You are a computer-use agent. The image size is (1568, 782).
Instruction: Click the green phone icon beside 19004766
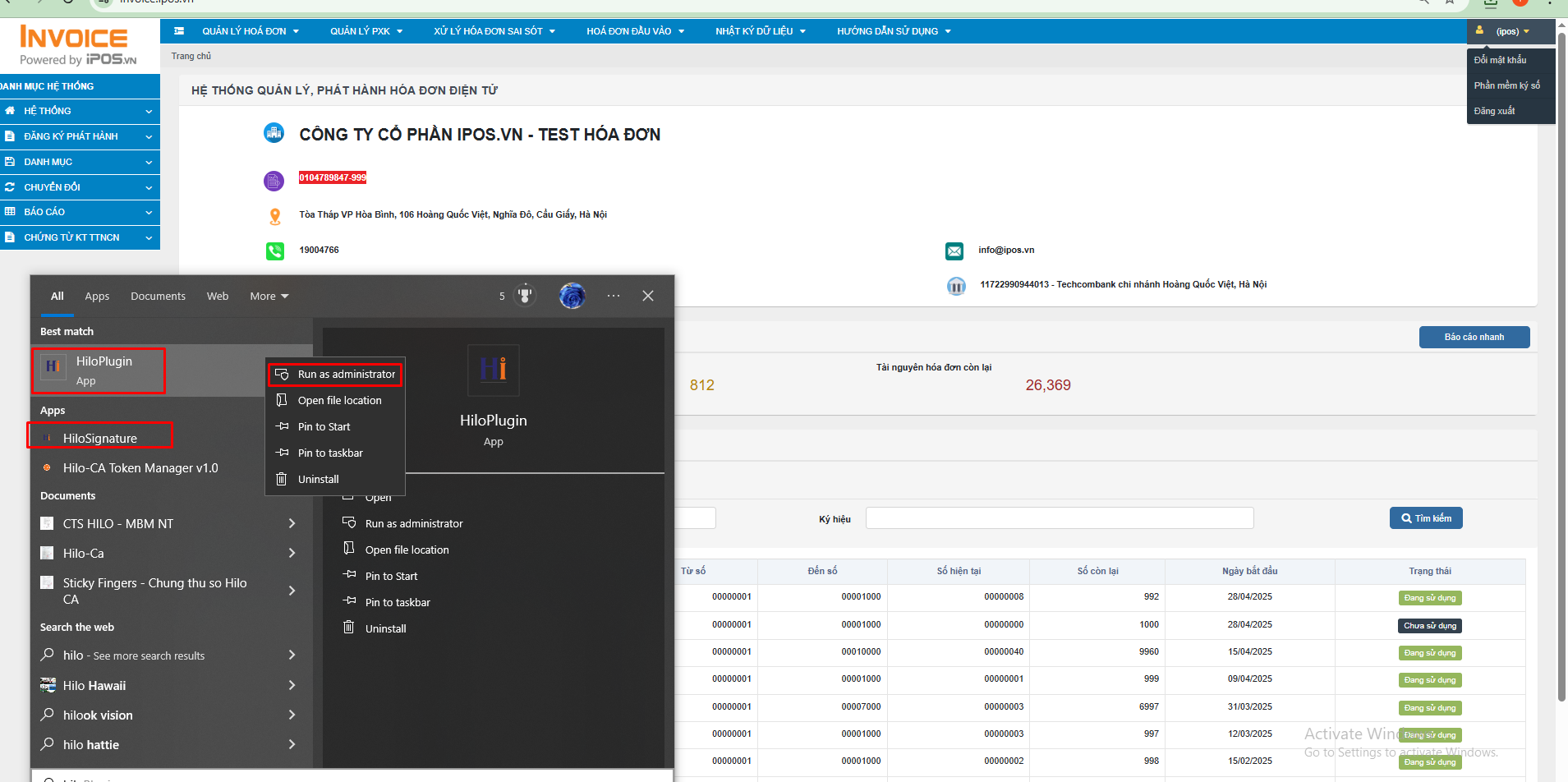tap(275, 251)
